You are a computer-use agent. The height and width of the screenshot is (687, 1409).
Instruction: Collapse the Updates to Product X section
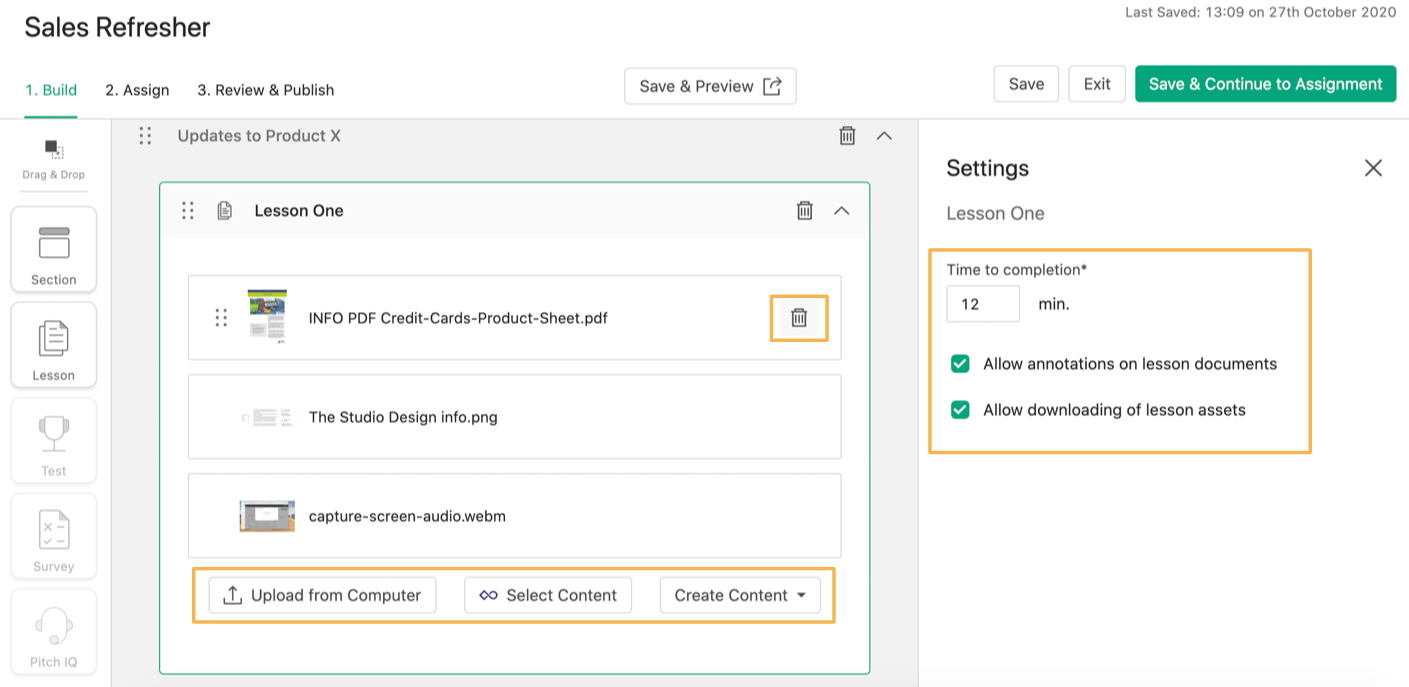884,136
